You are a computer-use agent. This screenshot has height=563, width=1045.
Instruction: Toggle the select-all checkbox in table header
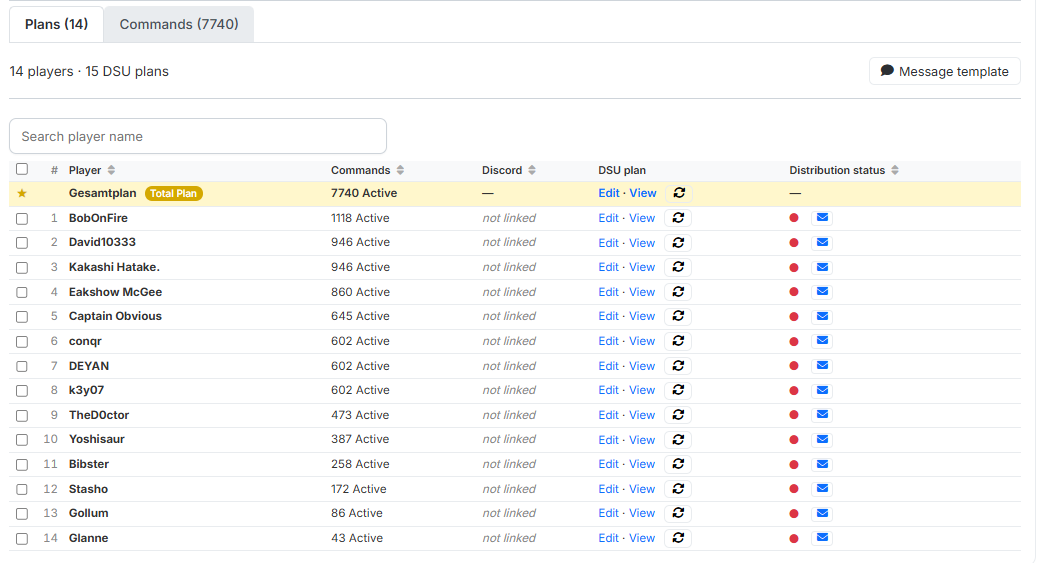(x=22, y=169)
